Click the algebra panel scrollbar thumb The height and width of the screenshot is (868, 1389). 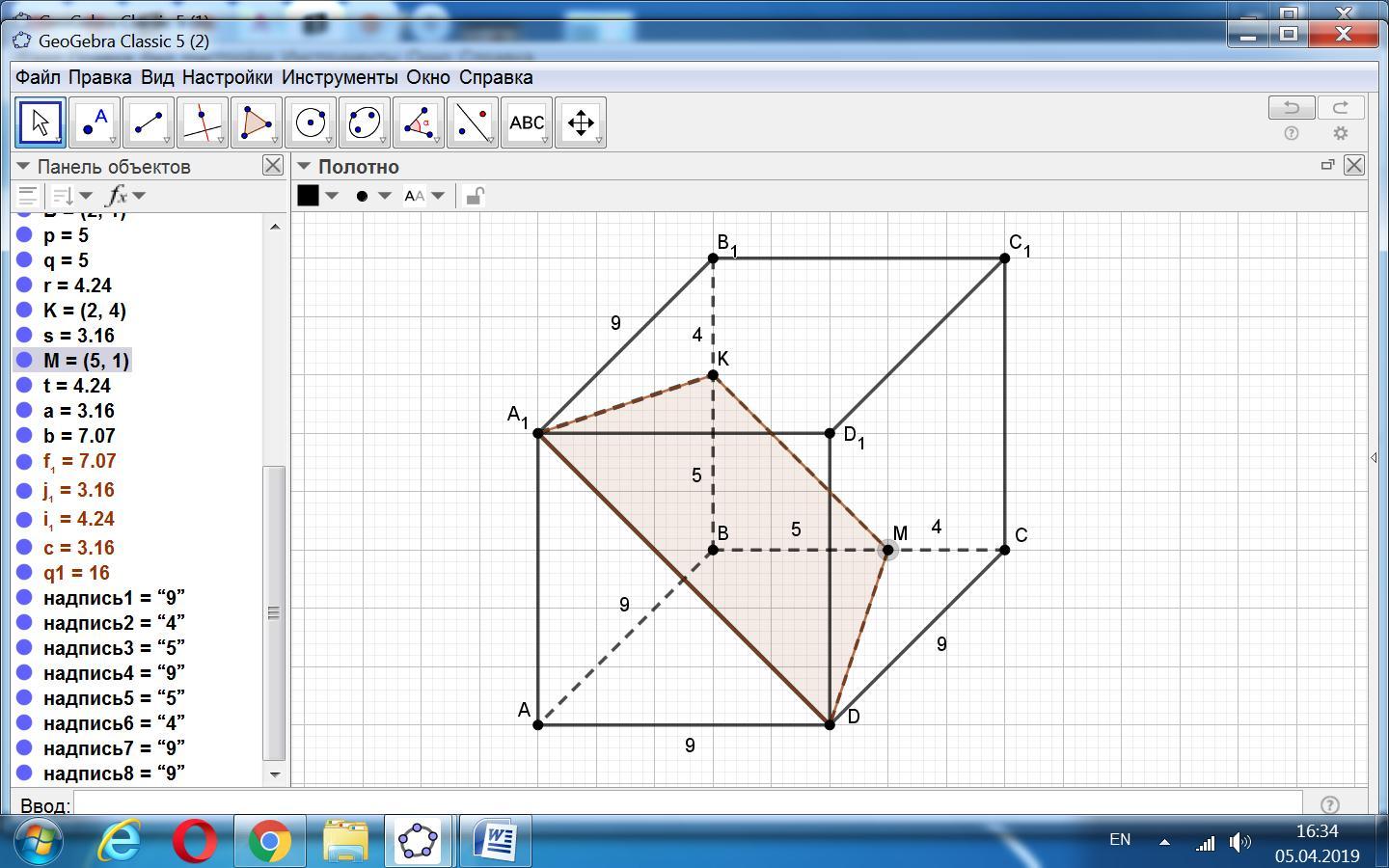coord(275,613)
